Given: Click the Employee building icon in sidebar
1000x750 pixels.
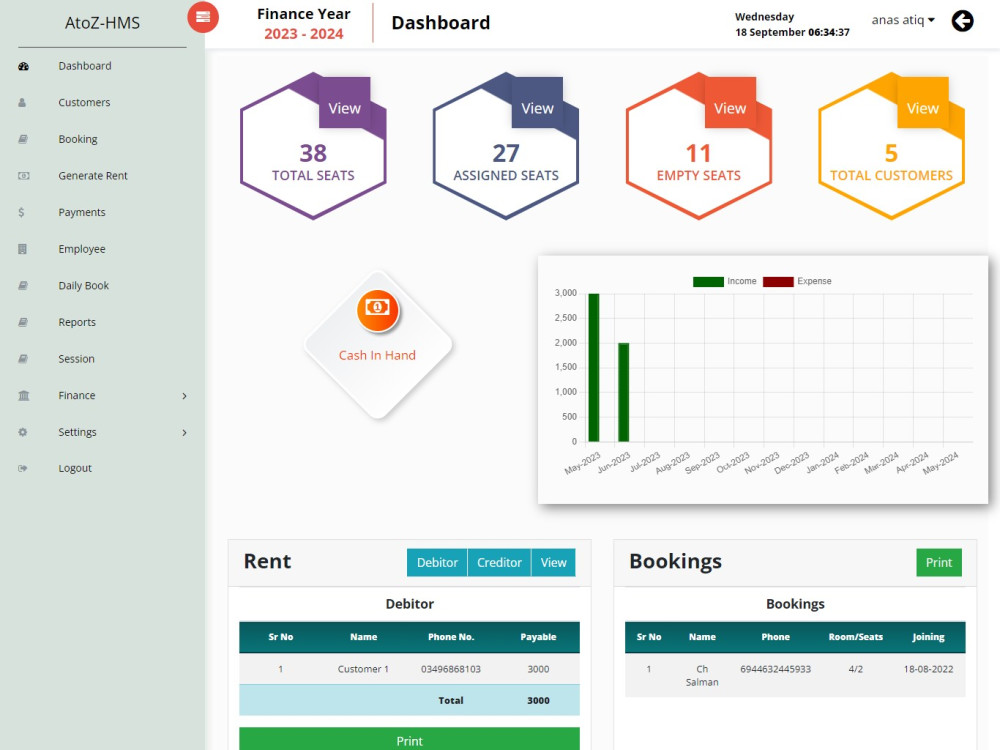Looking at the screenshot, I should [22, 249].
